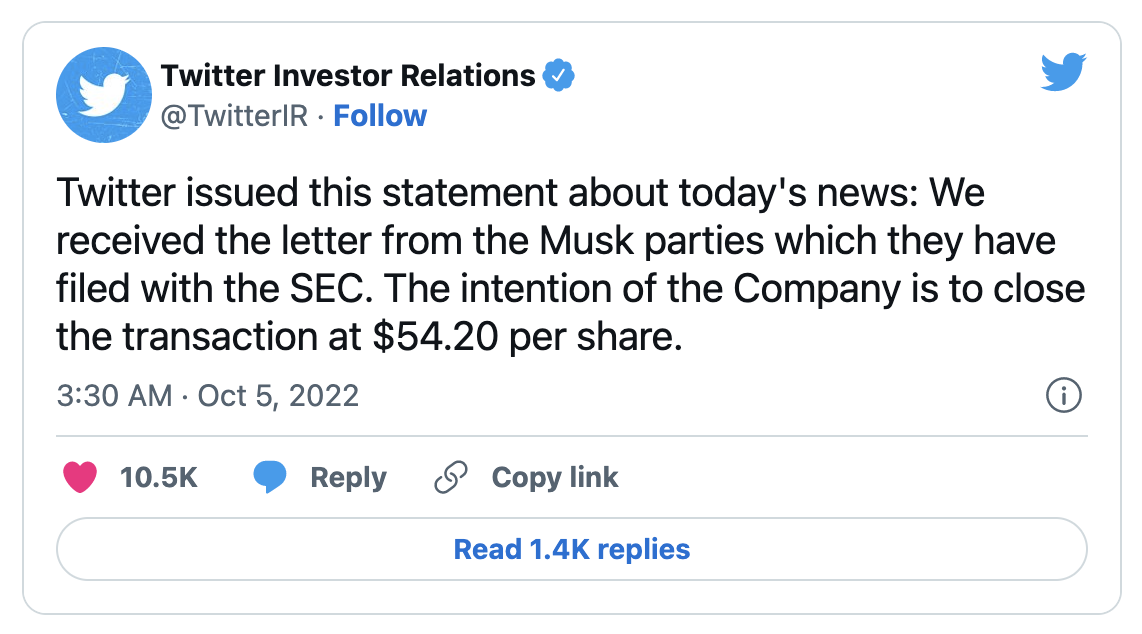
Task: Like the tweet with the heart icon
Action: pos(80,478)
